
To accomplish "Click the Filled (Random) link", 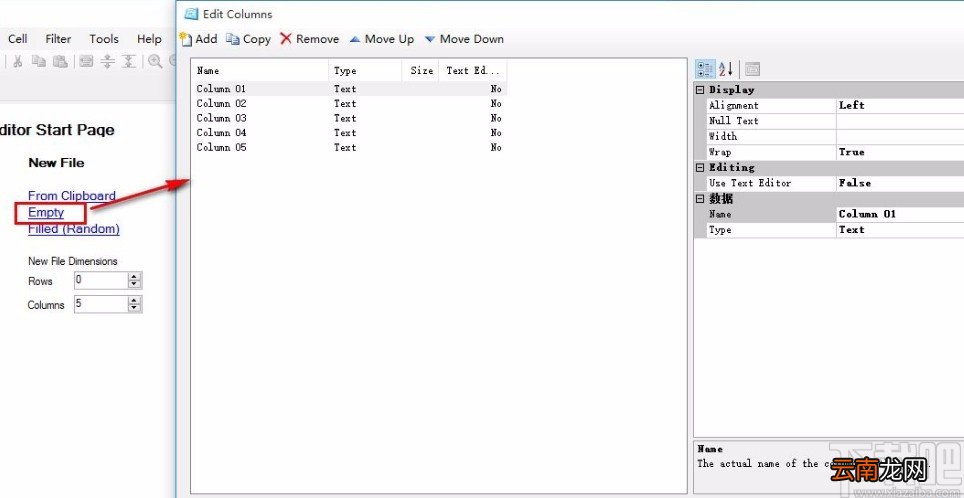I will [x=74, y=229].
